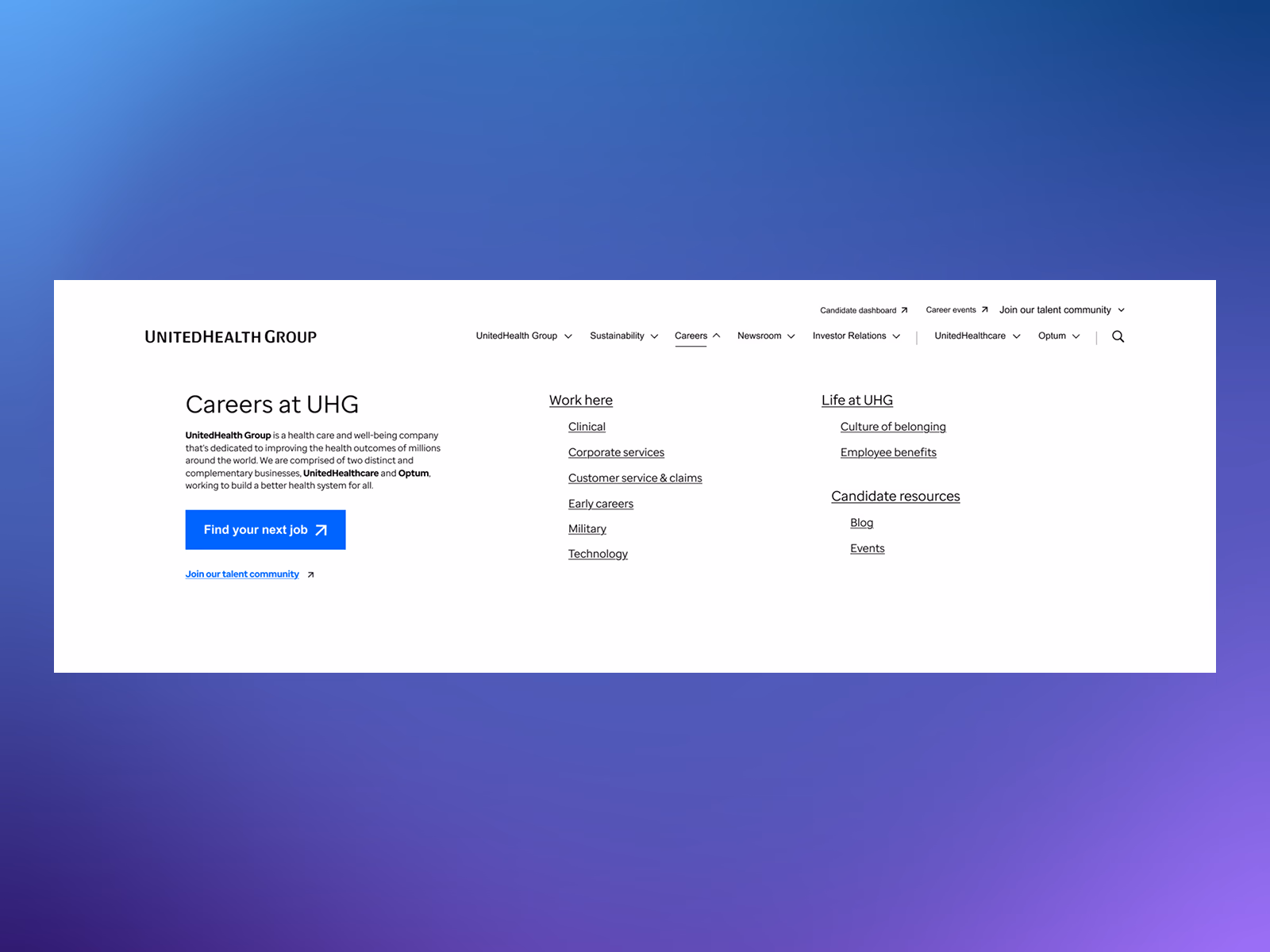Click the search magnifier icon

[1118, 336]
